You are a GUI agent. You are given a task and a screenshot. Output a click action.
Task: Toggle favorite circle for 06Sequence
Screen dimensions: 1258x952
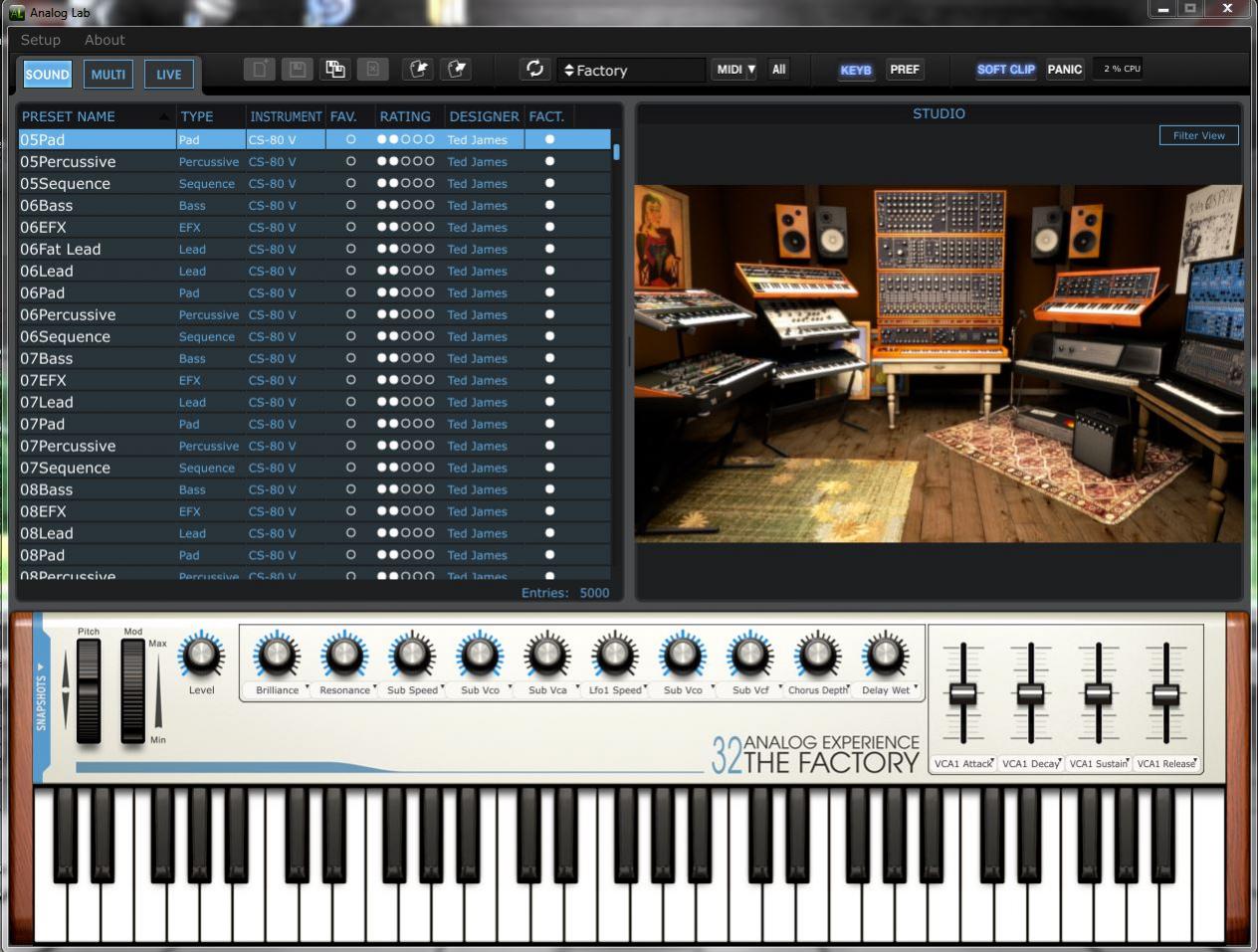pyautogui.click(x=350, y=336)
